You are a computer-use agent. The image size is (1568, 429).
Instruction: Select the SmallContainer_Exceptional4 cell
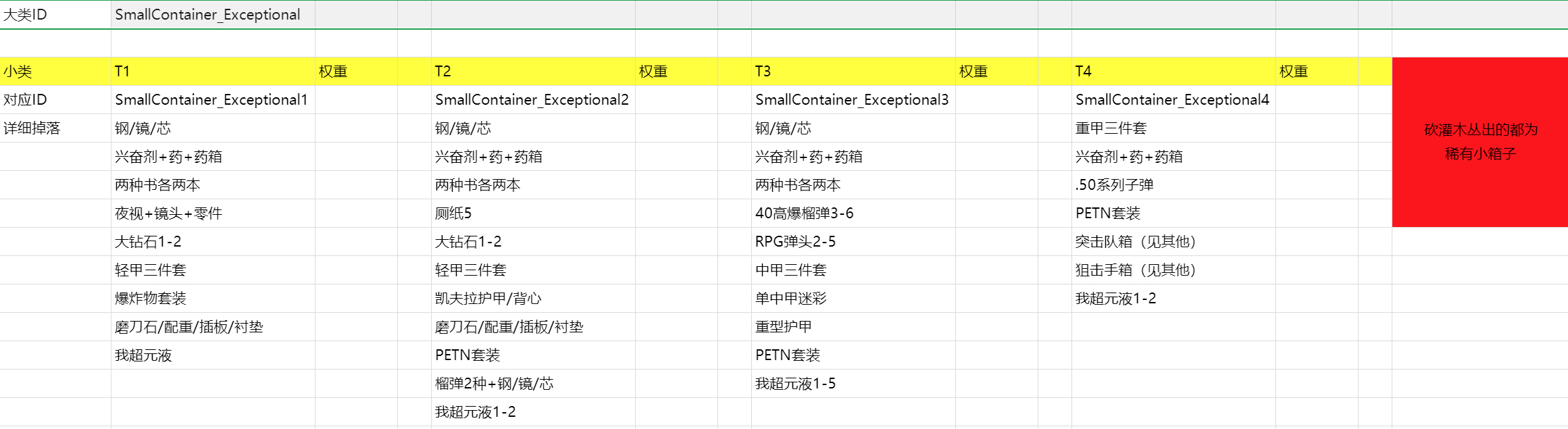(1173, 100)
